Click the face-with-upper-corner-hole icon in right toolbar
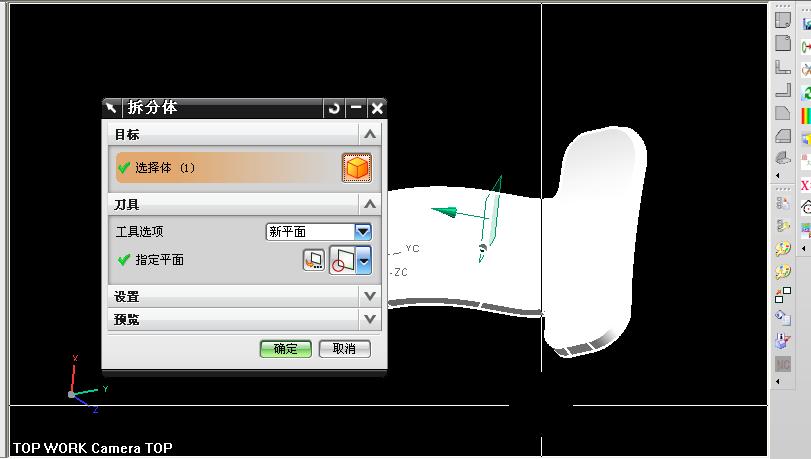811x459 pixels. tap(783, 43)
